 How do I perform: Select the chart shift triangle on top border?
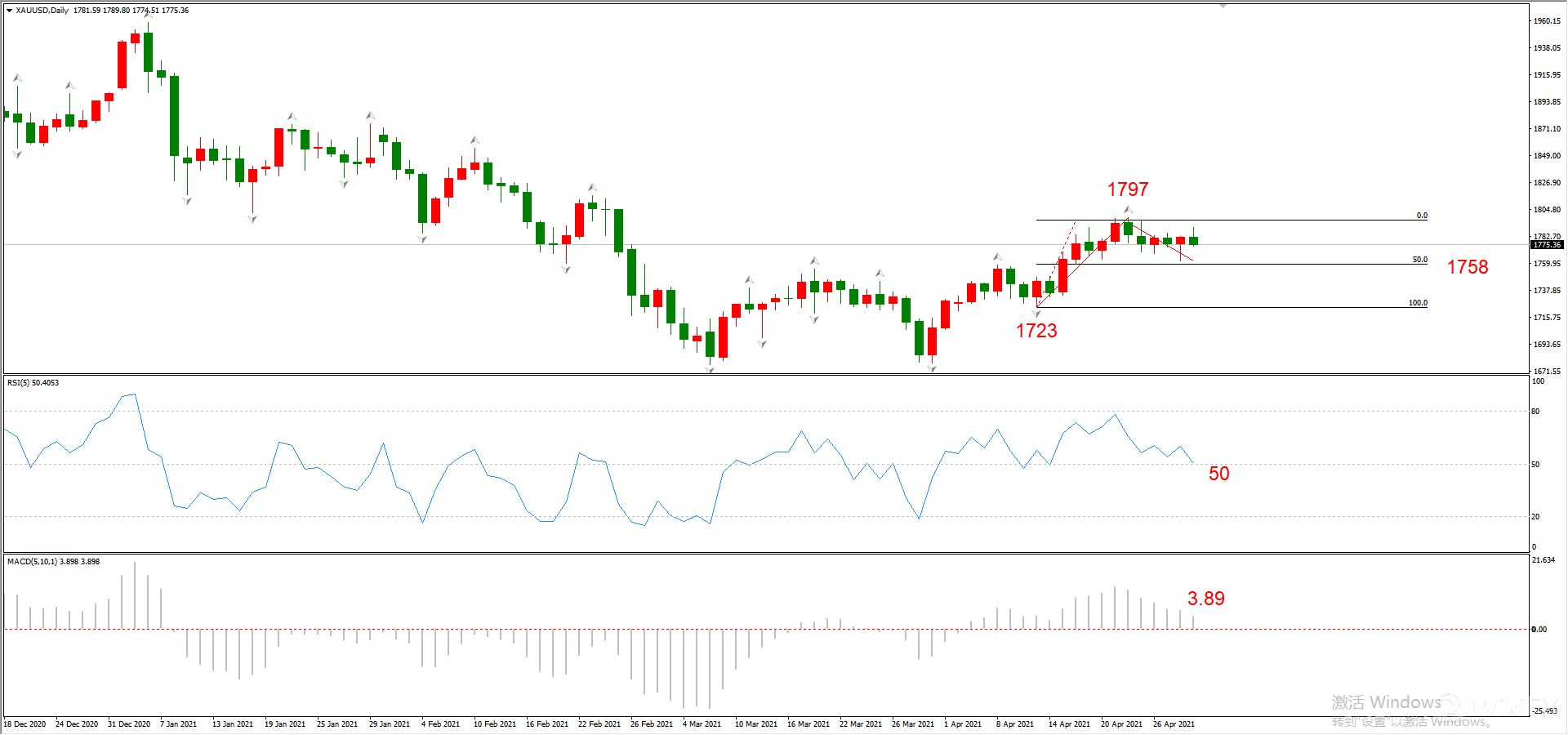pos(1223,6)
